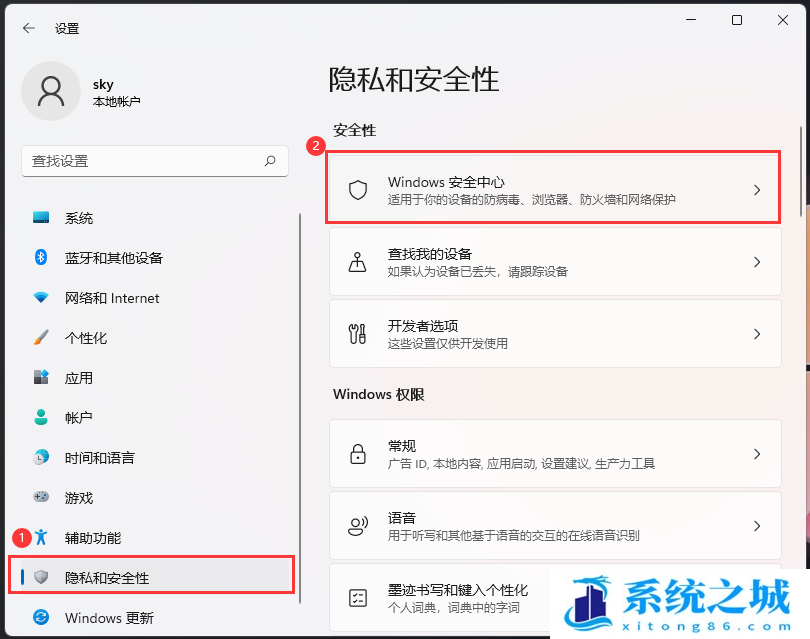Expand Windows 安全中心 with its chevron
Screen dimensions: 810x639
(757, 190)
